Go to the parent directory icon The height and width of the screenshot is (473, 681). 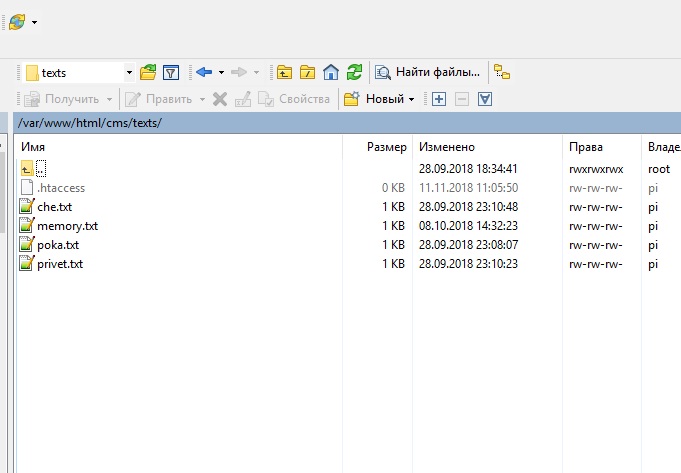click(285, 72)
